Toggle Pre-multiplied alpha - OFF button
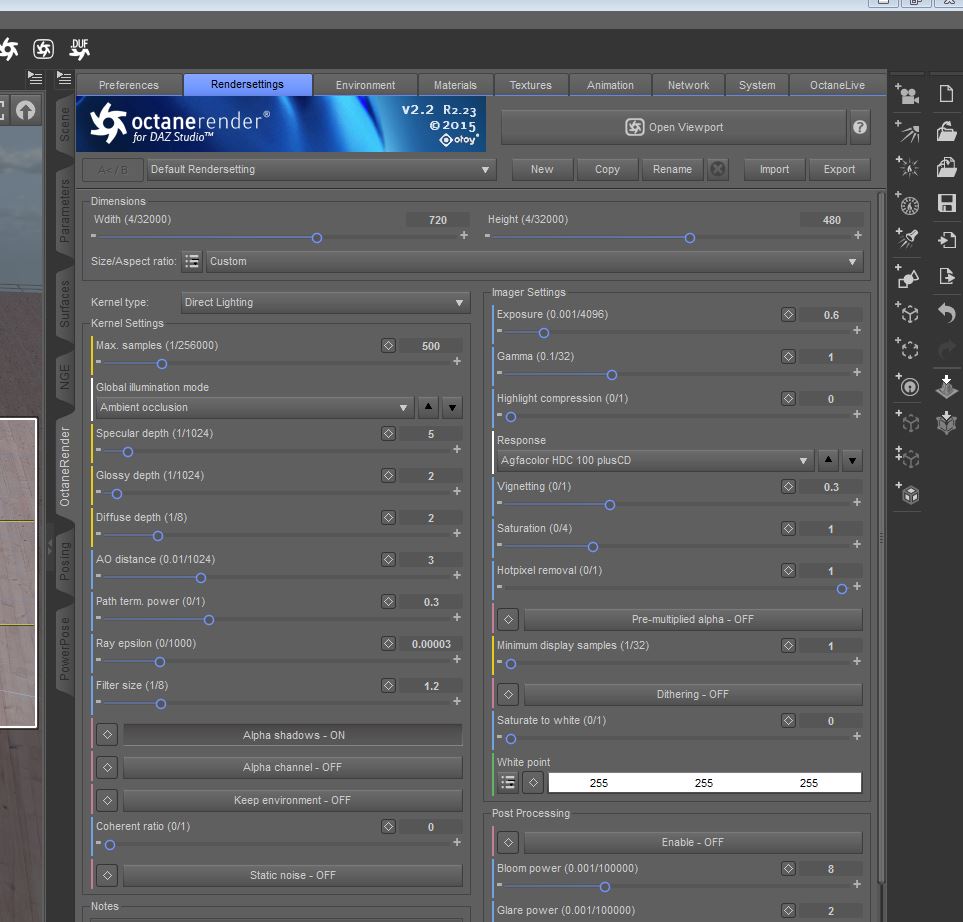Viewport: 963px width, 922px height. pyautogui.click(x=693, y=619)
